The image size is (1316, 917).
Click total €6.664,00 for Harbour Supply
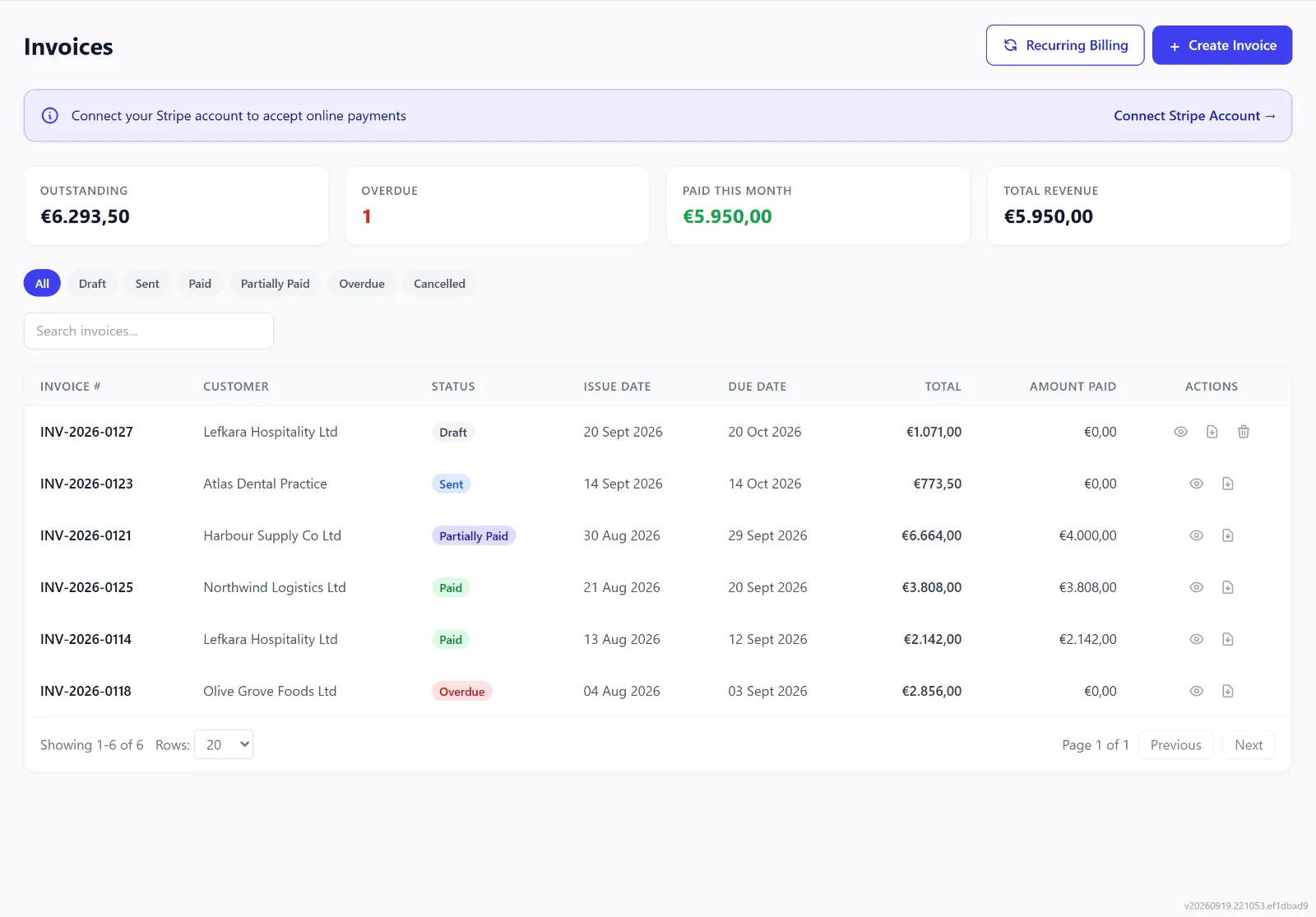tap(931, 535)
